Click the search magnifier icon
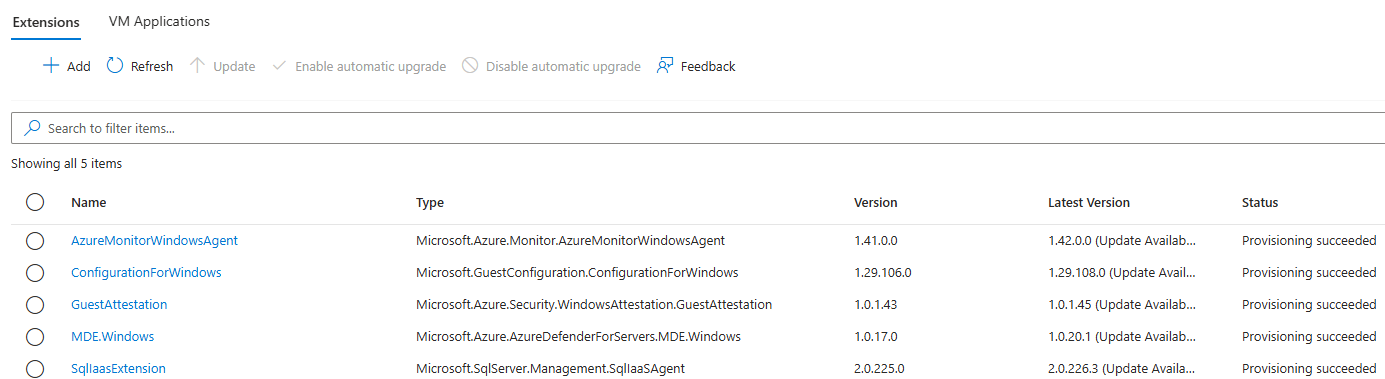This screenshot has height=379, width=1385. pos(32,128)
